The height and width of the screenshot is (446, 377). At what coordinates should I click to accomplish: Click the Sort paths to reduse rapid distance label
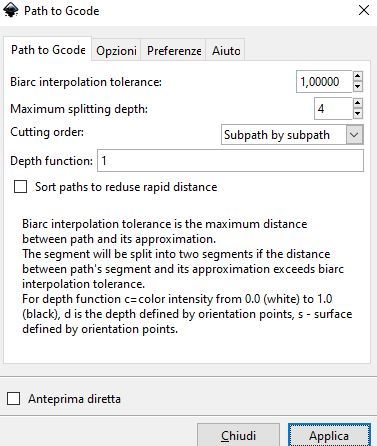(x=126, y=187)
